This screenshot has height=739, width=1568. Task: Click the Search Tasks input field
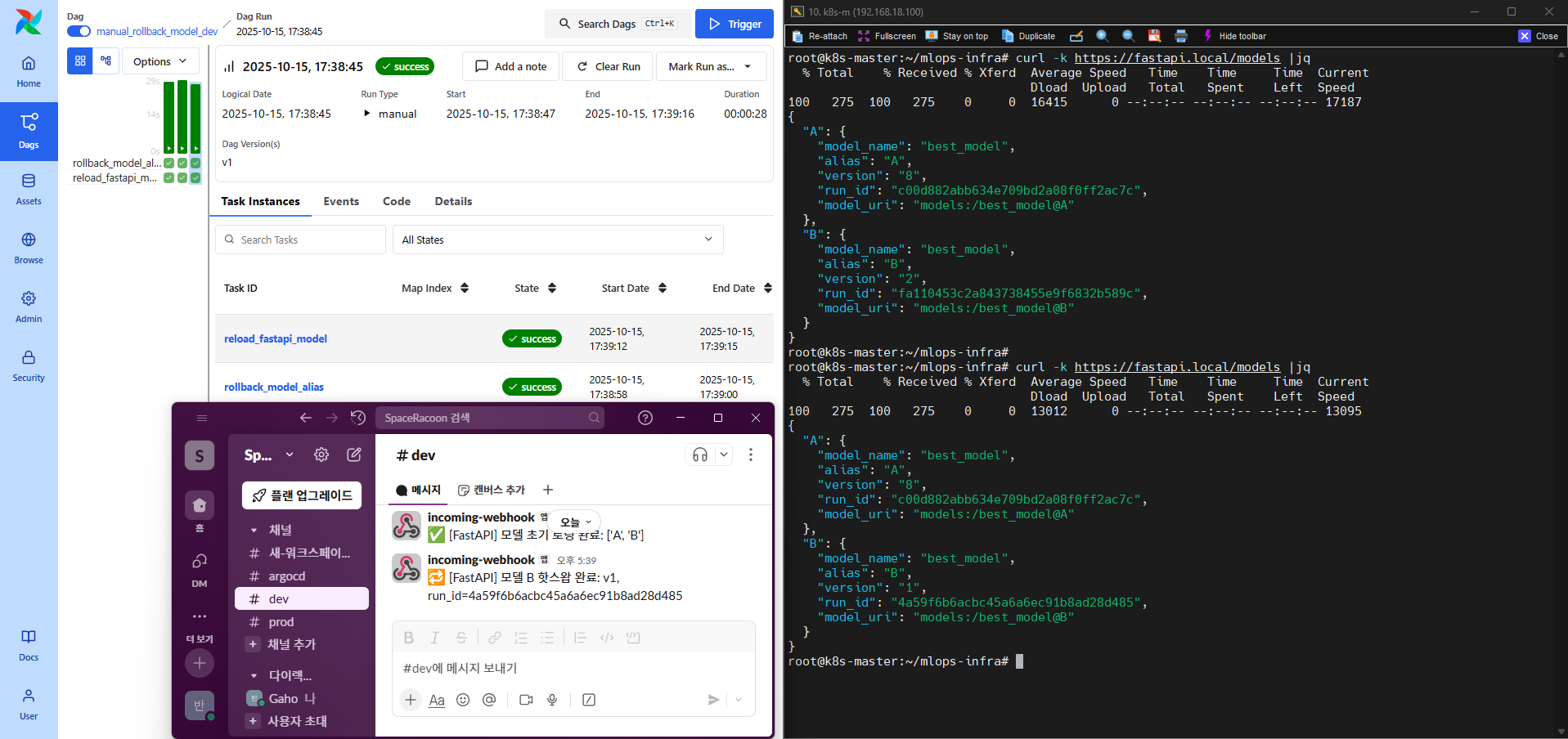[x=300, y=240]
